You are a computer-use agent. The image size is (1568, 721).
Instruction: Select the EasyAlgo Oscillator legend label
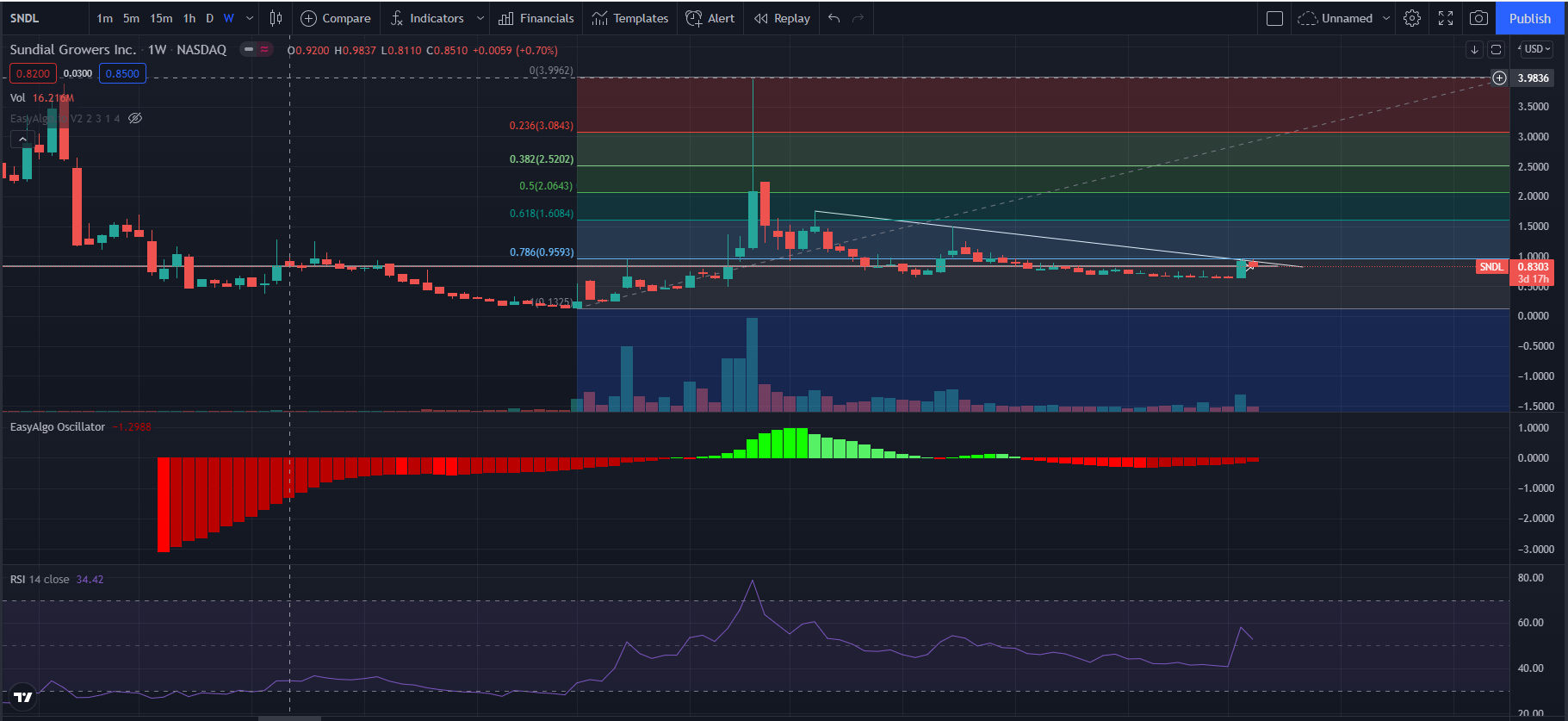(58, 427)
